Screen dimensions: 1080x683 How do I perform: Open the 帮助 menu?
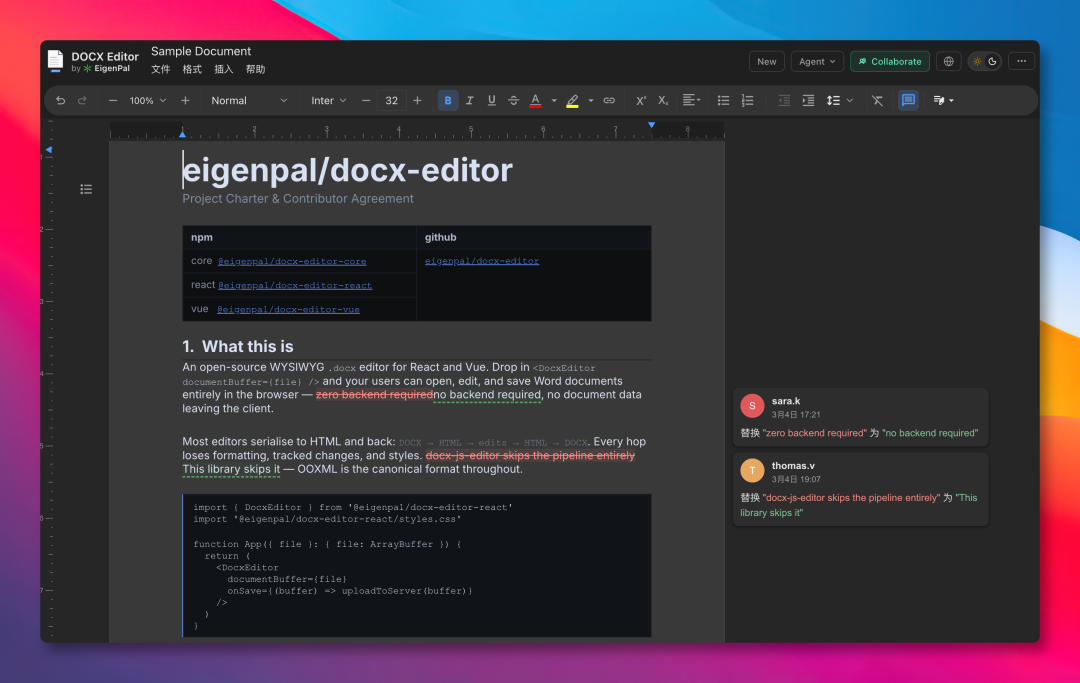[256, 70]
